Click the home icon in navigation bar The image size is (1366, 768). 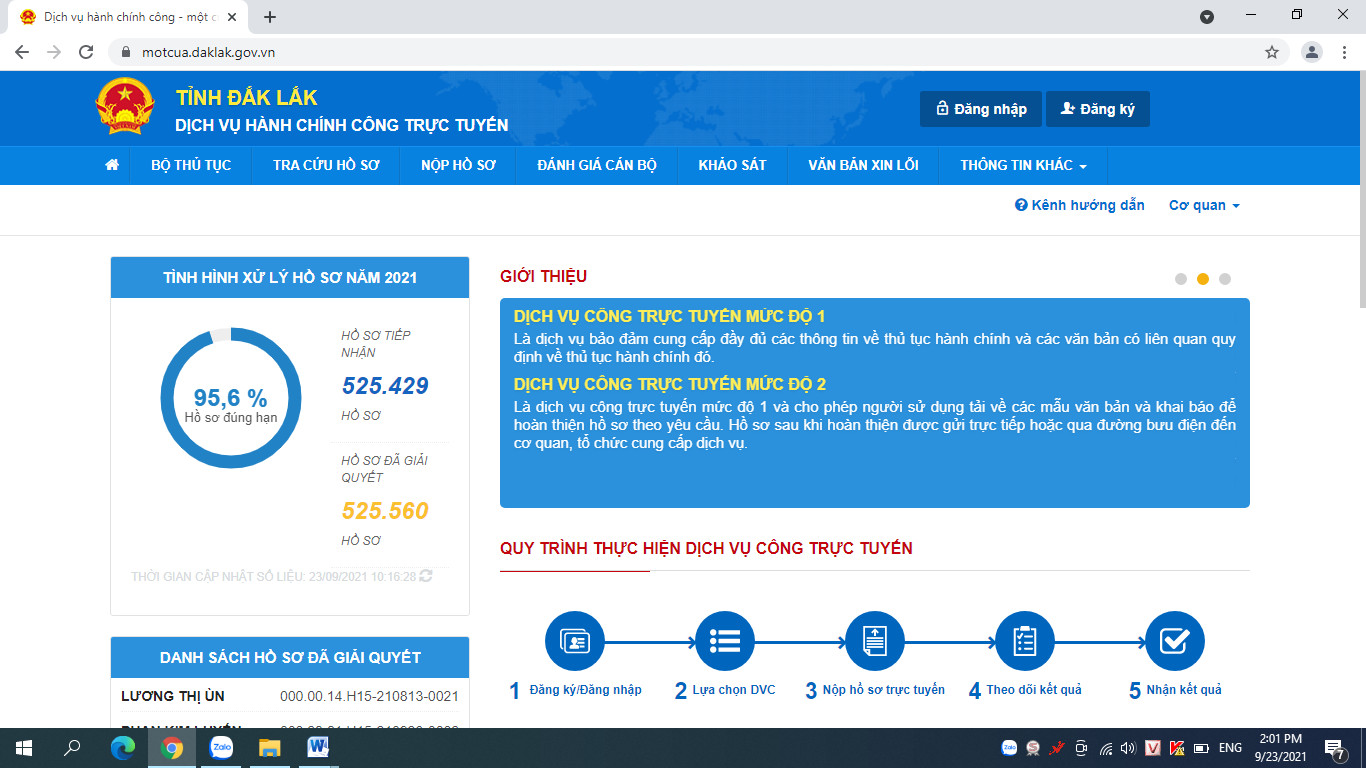point(112,165)
